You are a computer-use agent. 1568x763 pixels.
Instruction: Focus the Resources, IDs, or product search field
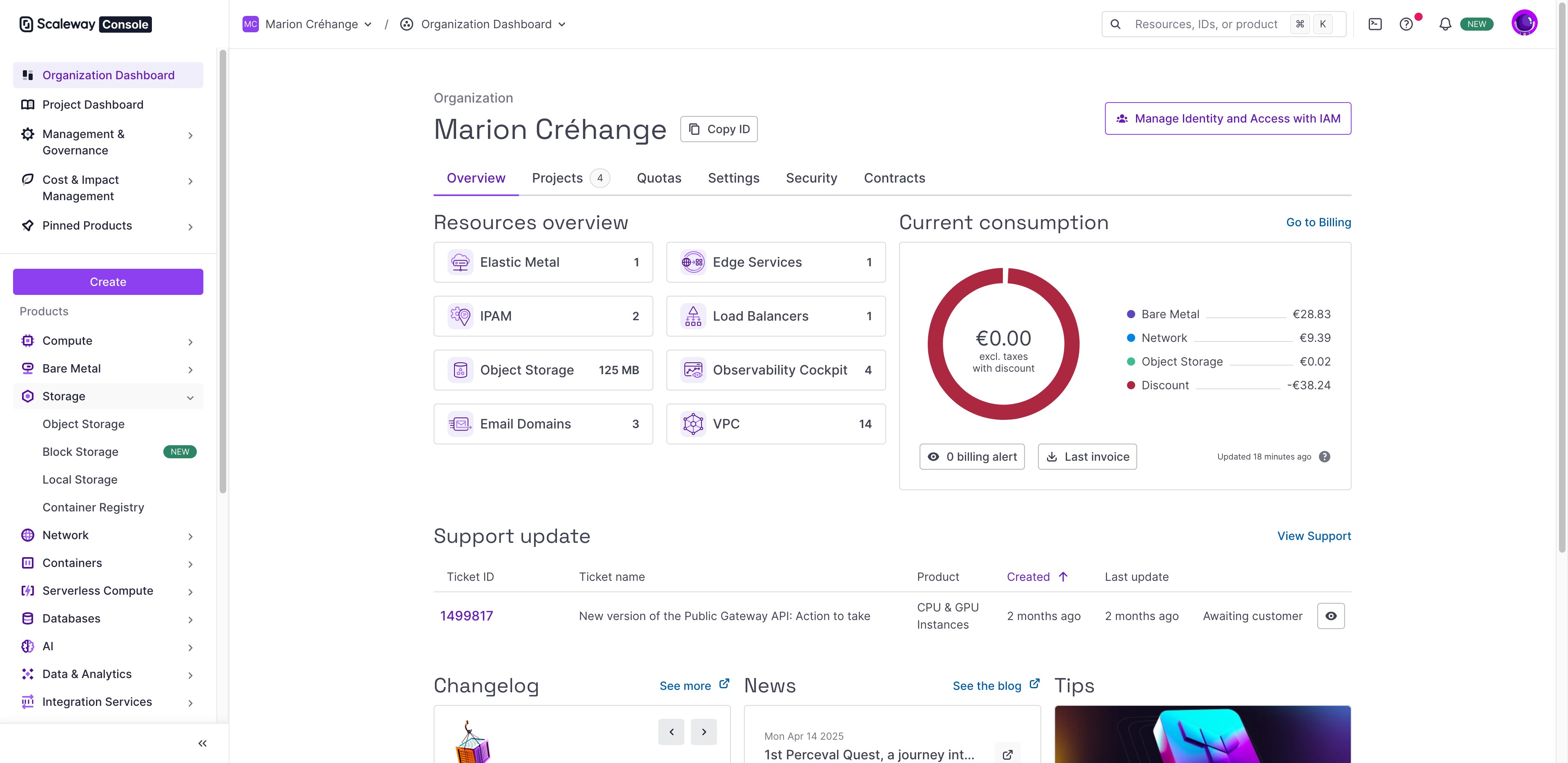(x=1223, y=25)
